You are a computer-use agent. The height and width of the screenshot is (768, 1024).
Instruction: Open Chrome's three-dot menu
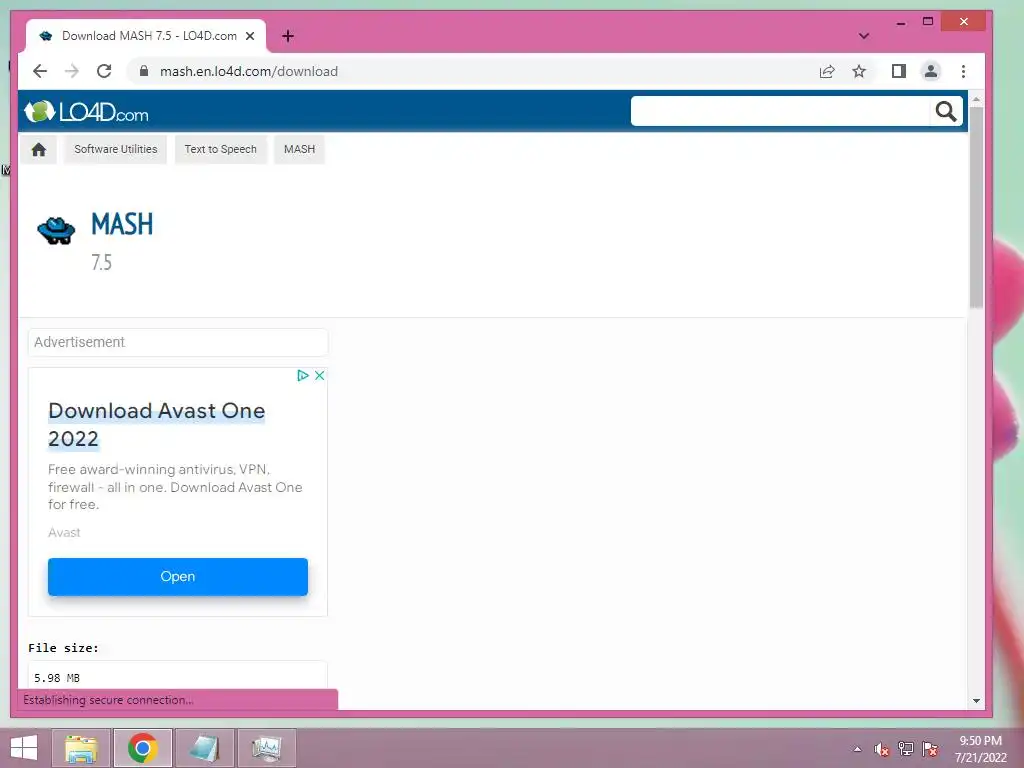tap(963, 71)
